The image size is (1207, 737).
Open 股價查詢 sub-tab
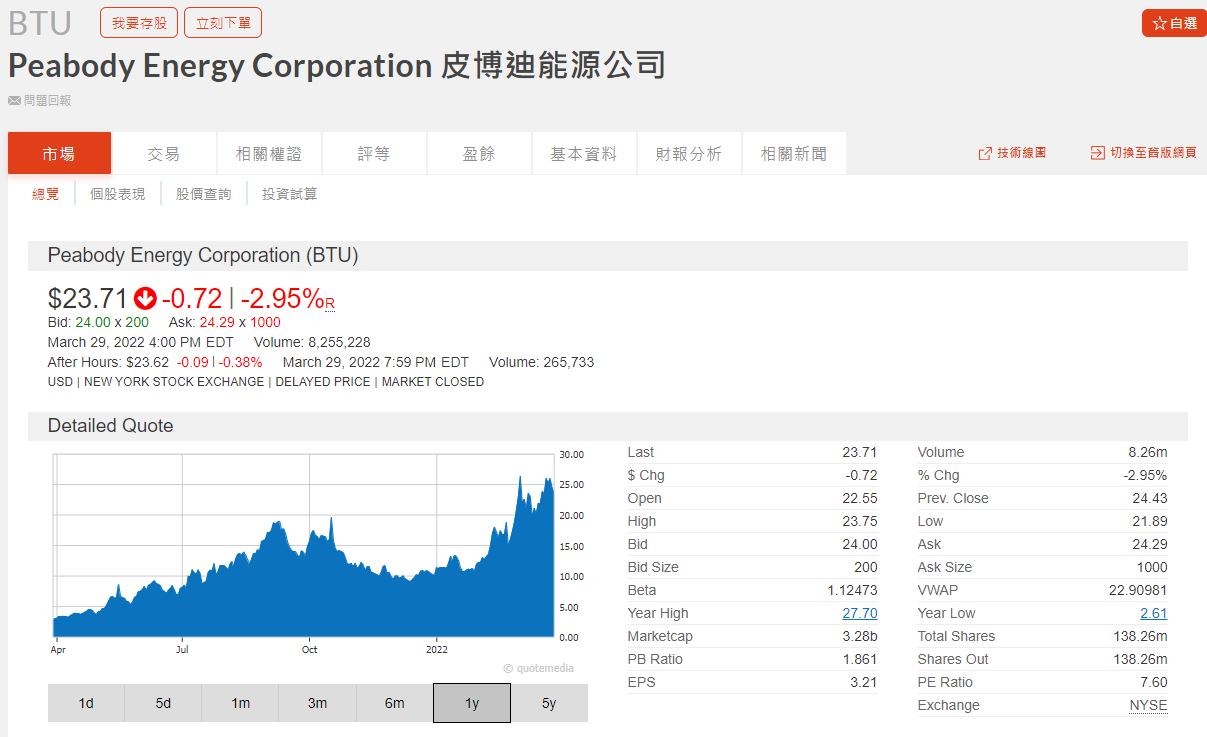[x=203, y=194]
